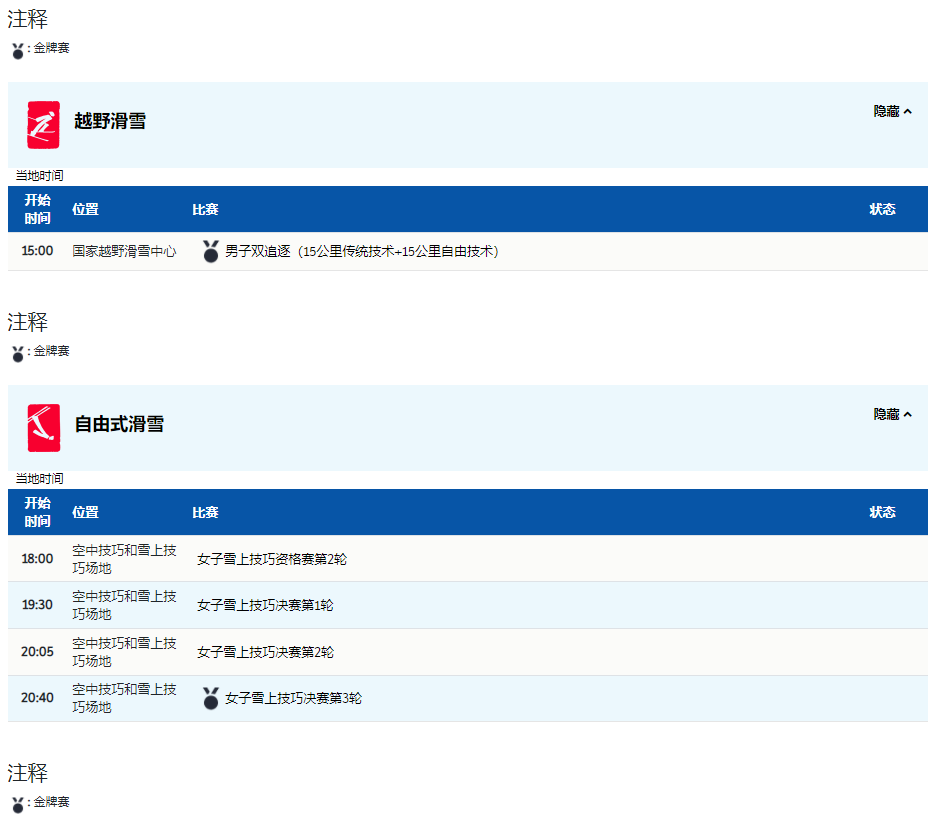Select the 越野滑雪 section title
Screen dimensions: 928x820
[x=110, y=121]
